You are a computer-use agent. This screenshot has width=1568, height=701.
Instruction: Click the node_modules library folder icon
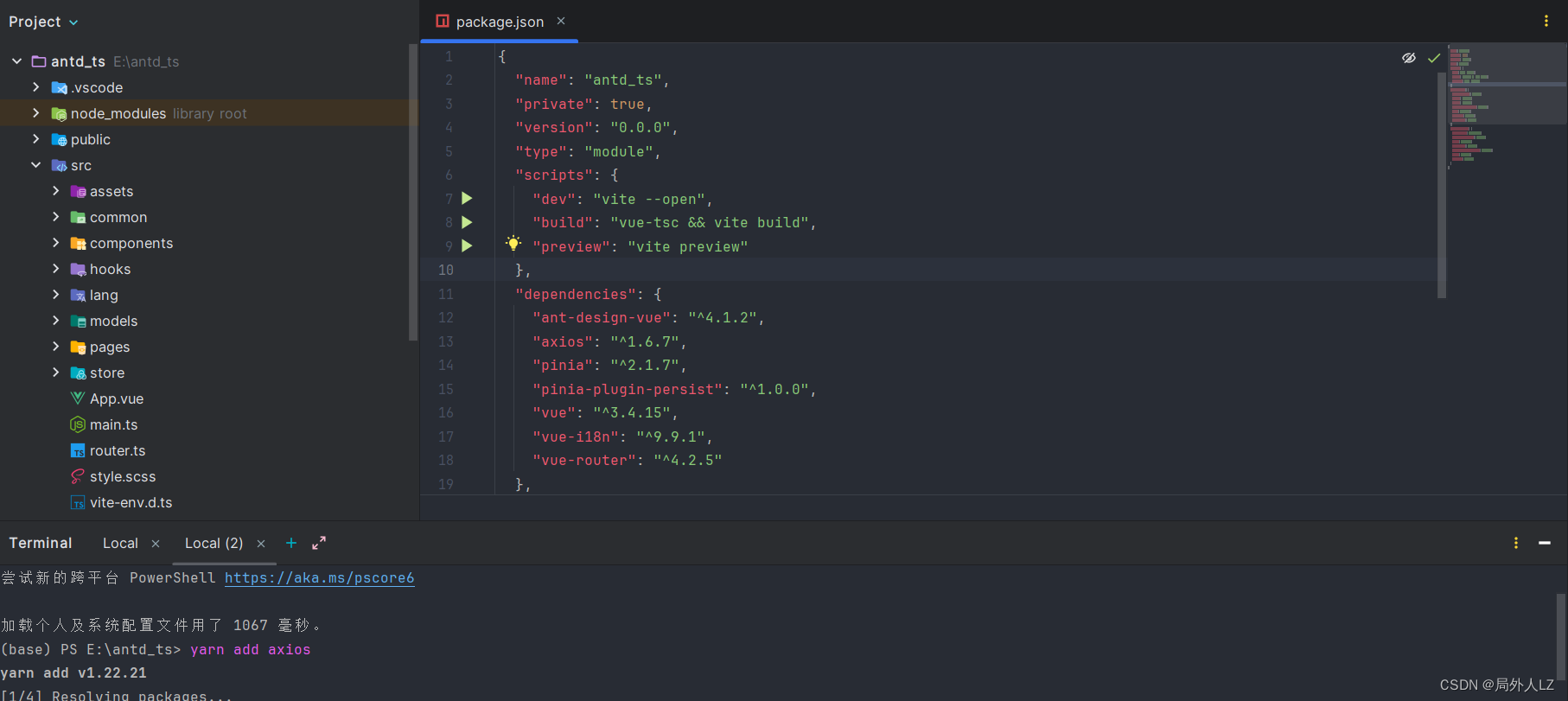click(59, 113)
